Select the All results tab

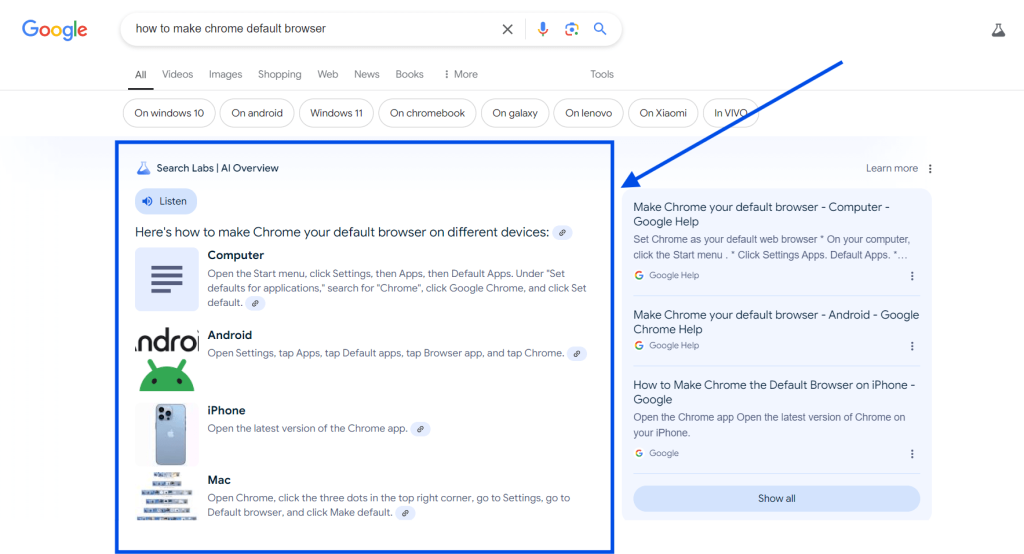[x=140, y=74]
